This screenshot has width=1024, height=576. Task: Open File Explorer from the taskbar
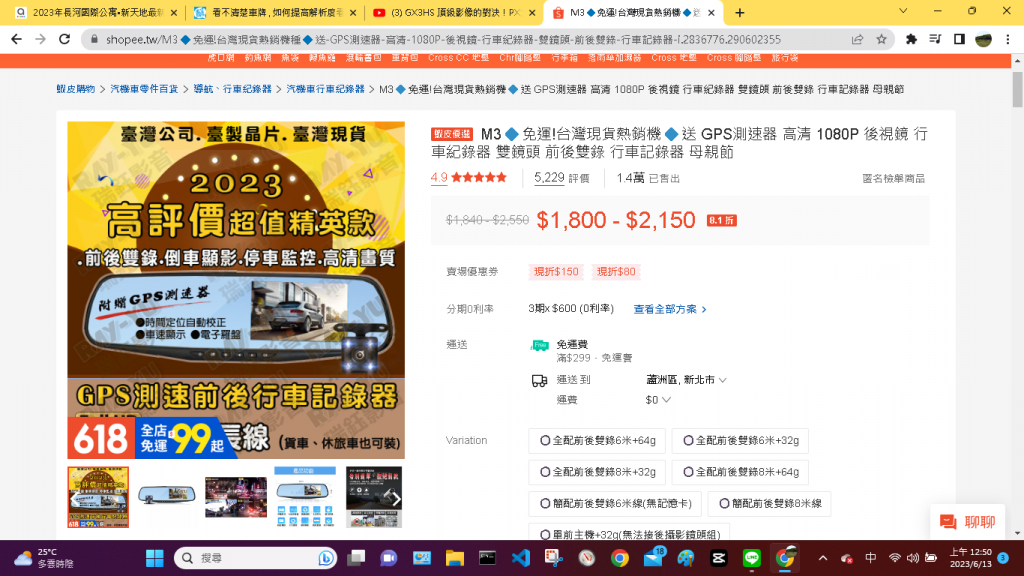point(455,558)
